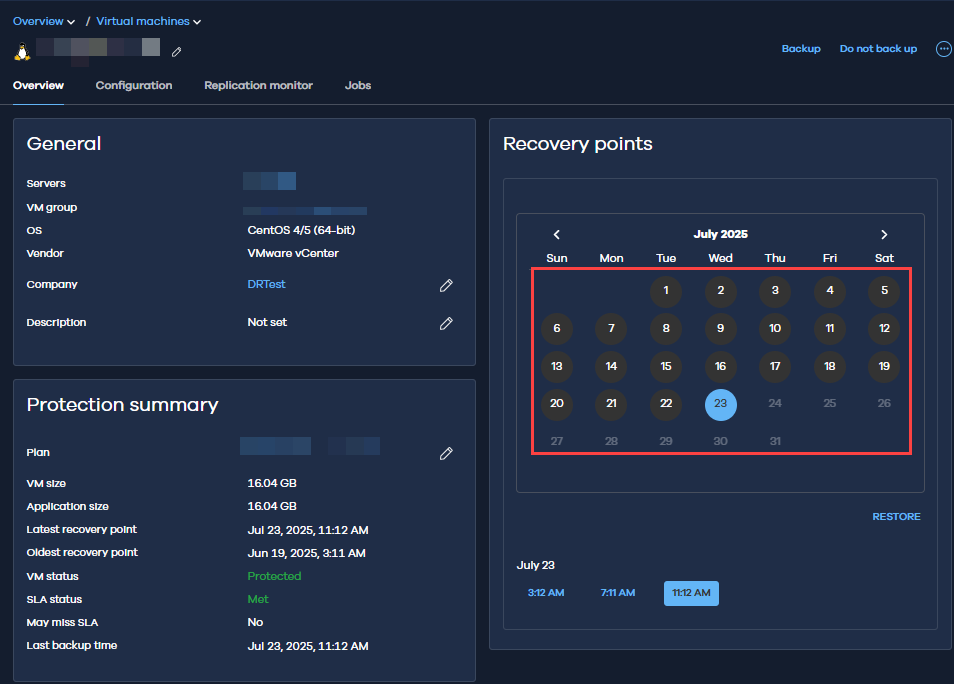Click the VM size 16.04 GB value
This screenshot has height=684, width=954.
coord(272,483)
